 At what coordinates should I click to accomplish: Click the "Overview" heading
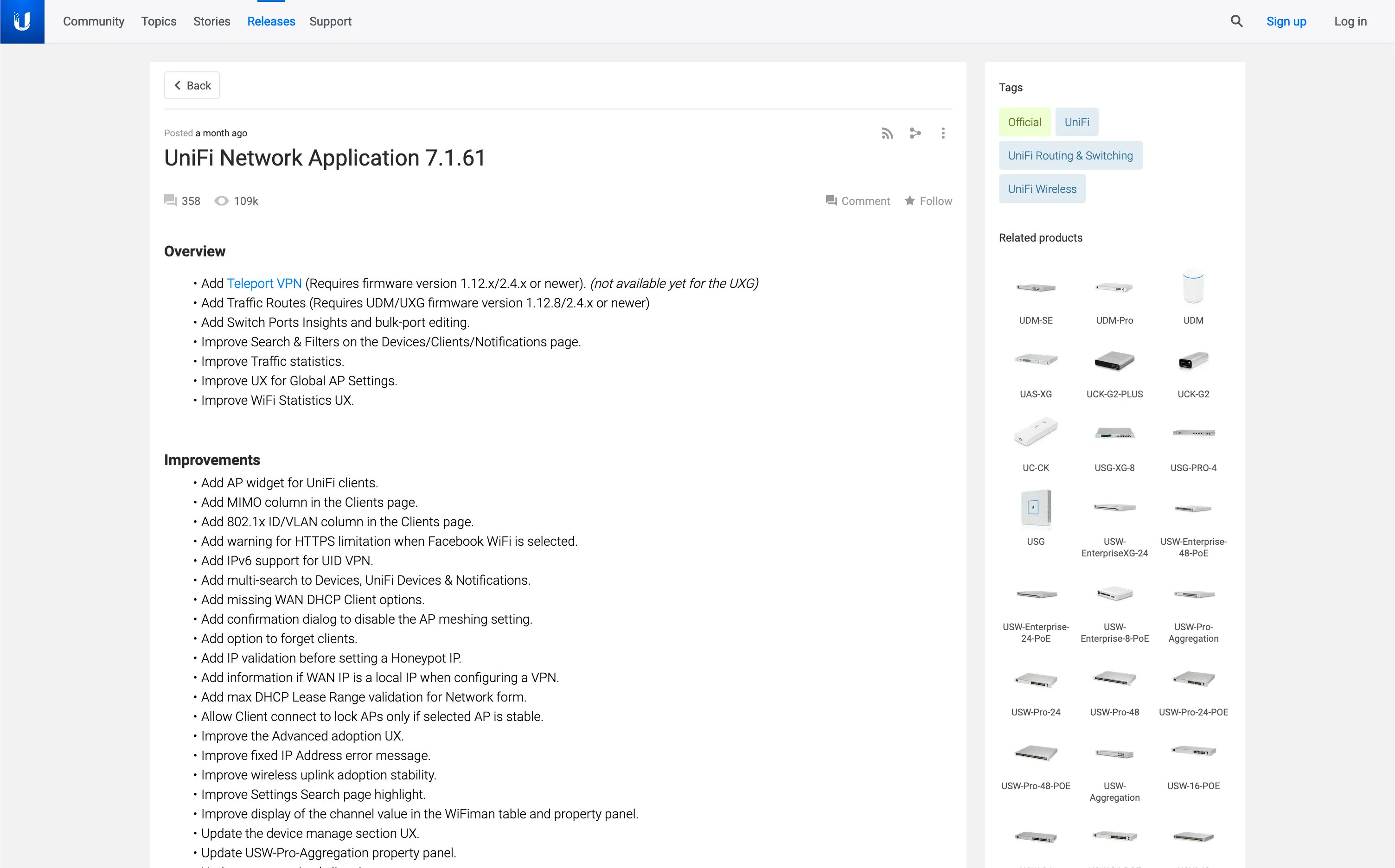(x=195, y=251)
